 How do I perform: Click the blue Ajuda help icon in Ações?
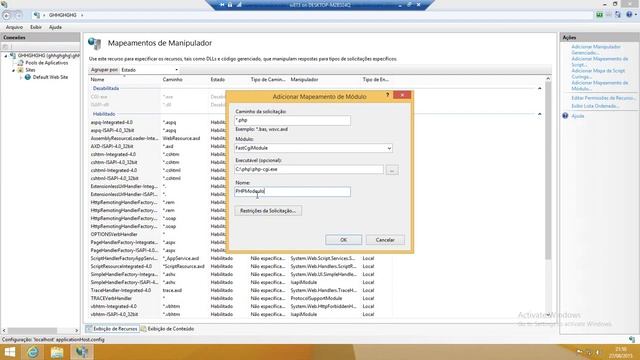coord(565,116)
